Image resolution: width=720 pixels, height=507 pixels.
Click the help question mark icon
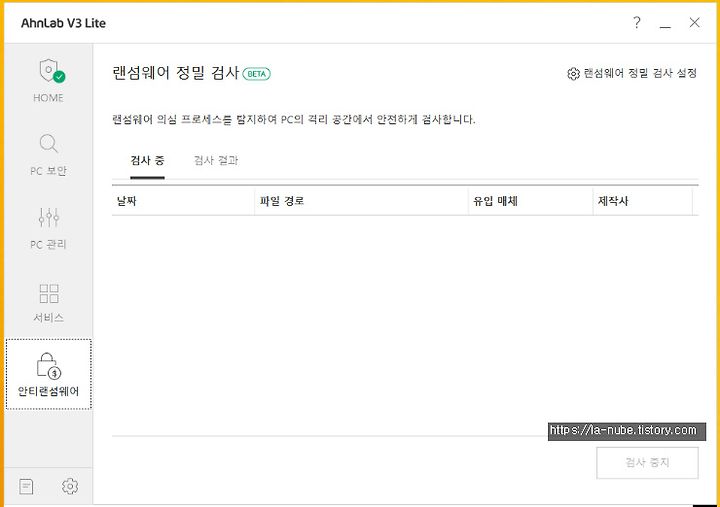pos(636,22)
